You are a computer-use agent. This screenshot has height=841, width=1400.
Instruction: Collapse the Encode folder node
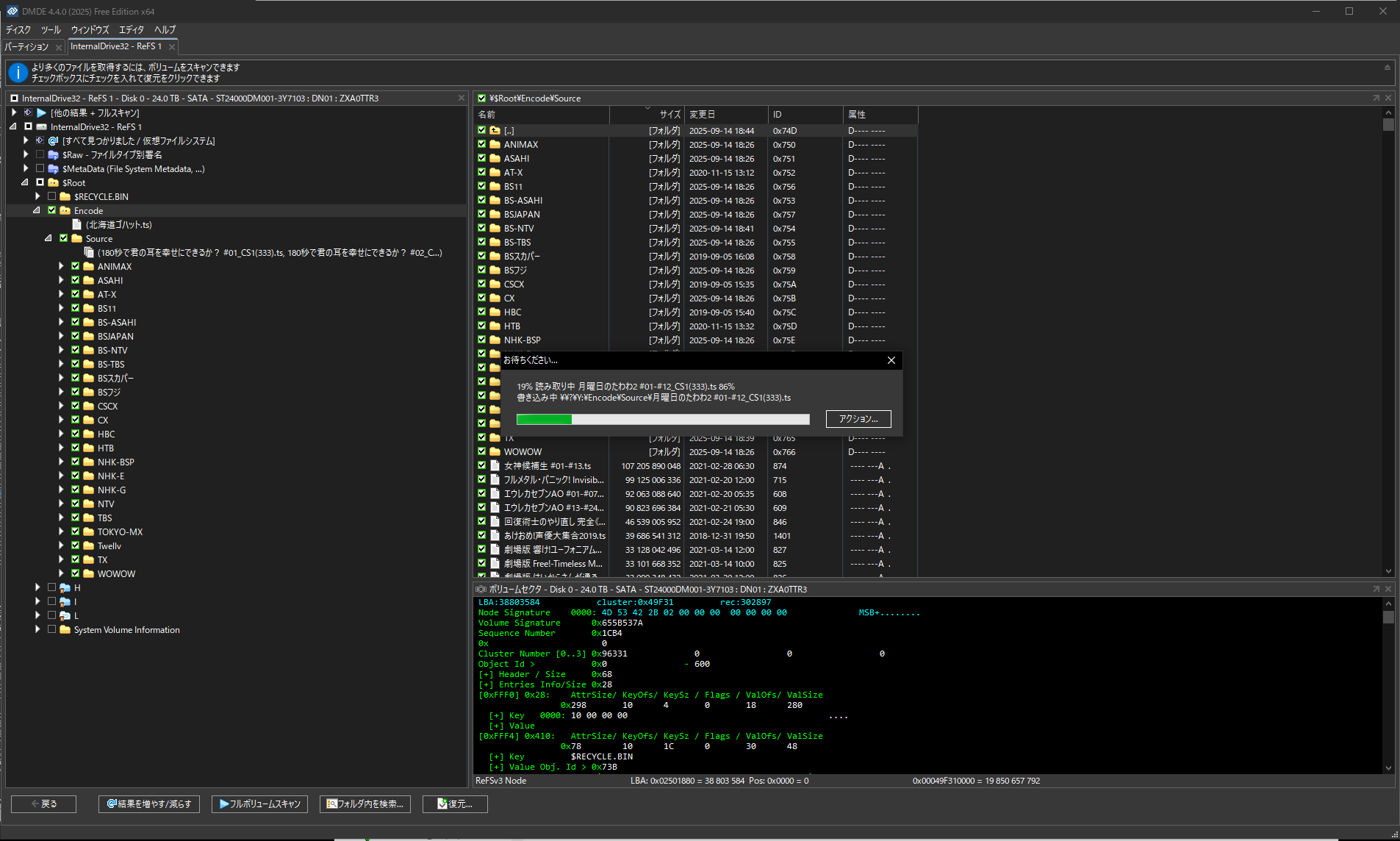pyautogui.click(x=37, y=211)
